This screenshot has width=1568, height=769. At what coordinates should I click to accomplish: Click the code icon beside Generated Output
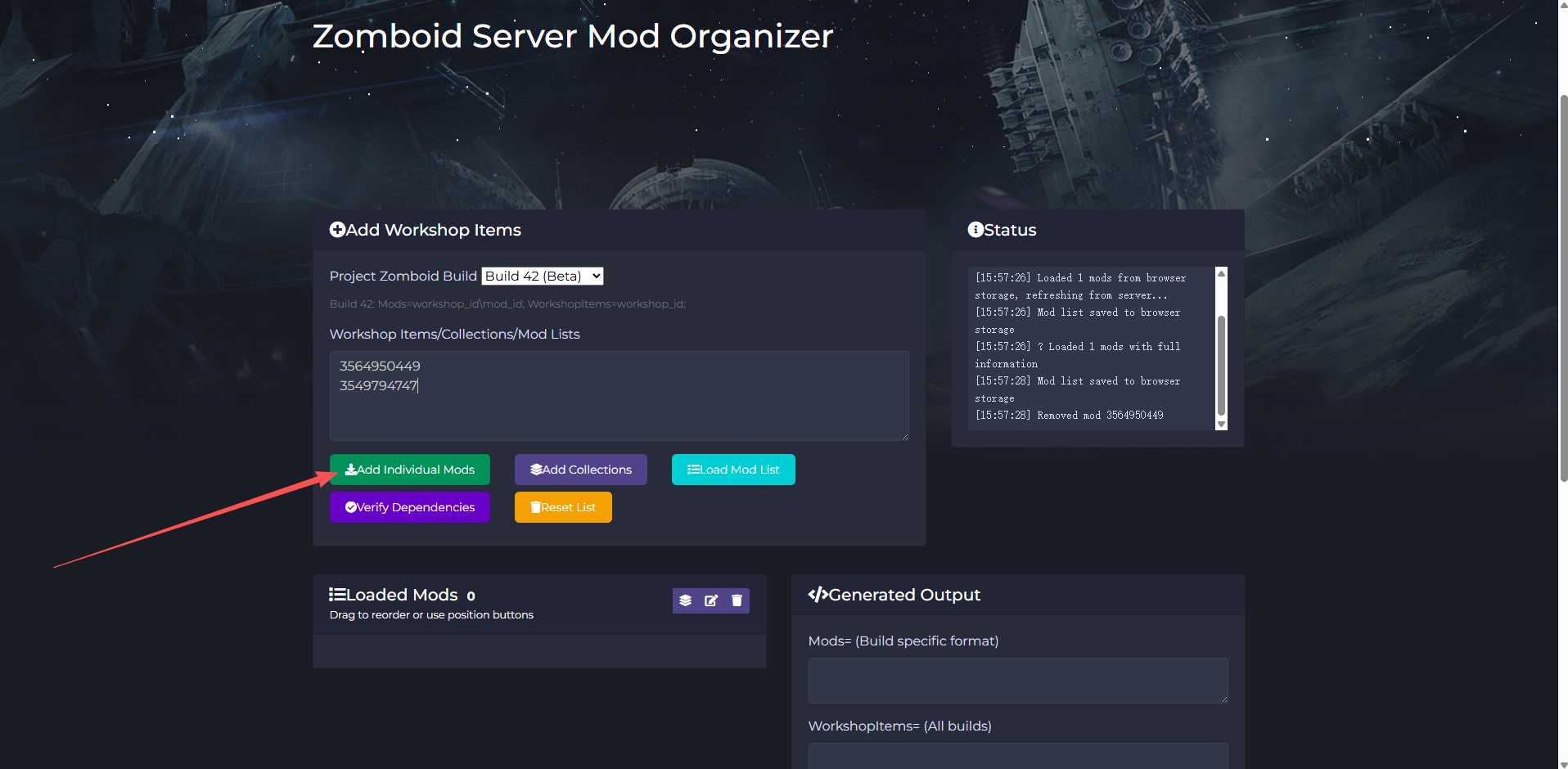pyautogui.click(x=818, y=595)
